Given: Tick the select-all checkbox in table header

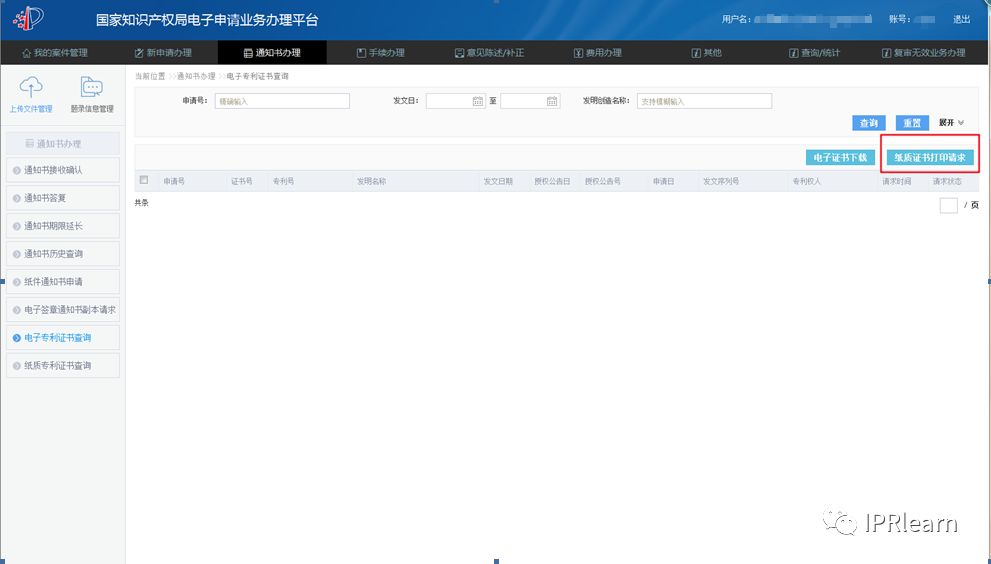Looking at the screenshot, I should pyautogui.click(x=144, y=180).
